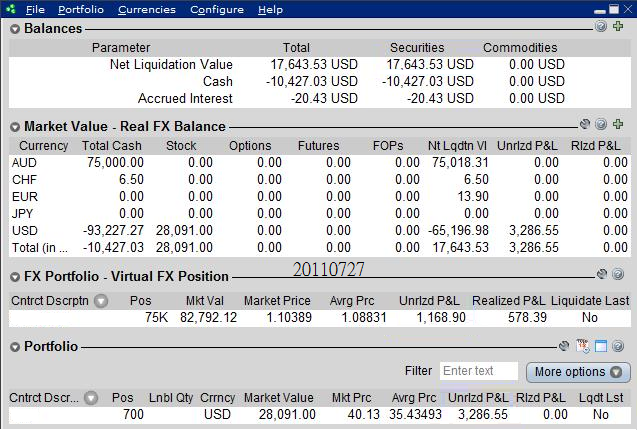Click the Balances section help icon
Screen dimensions: 637x430
601,26
